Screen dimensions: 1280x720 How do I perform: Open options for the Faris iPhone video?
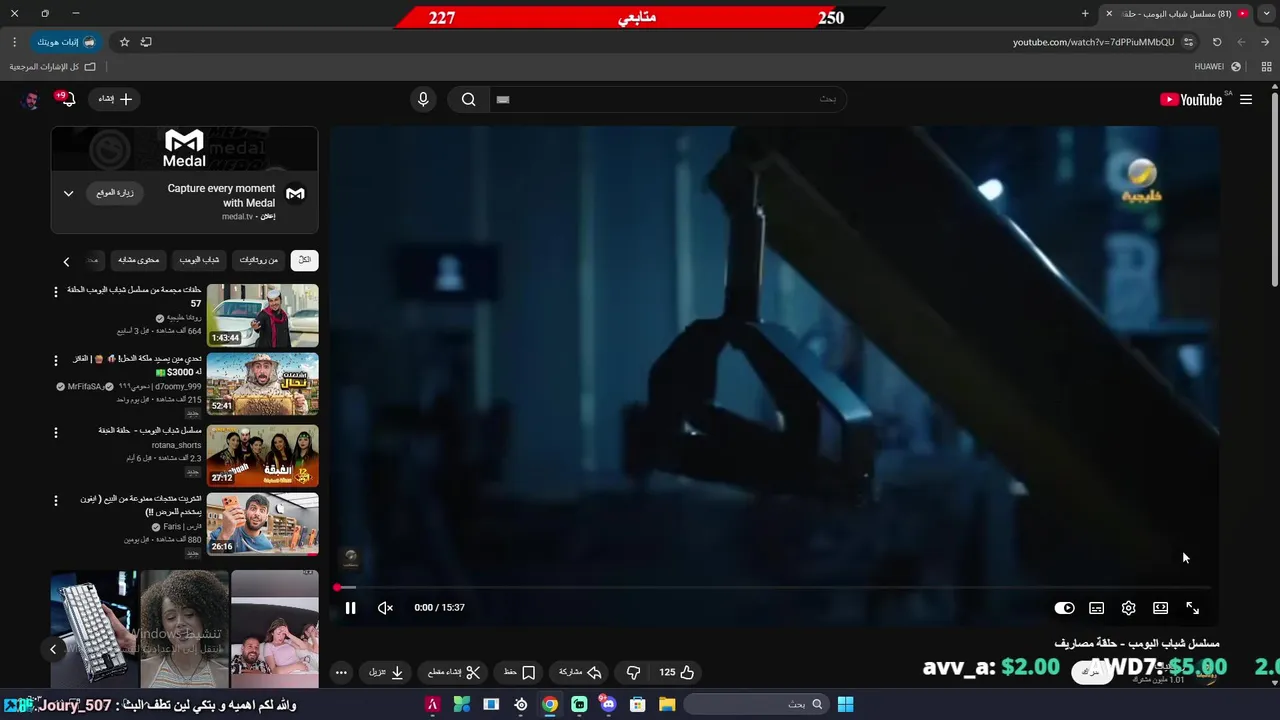tap(56, 501)
